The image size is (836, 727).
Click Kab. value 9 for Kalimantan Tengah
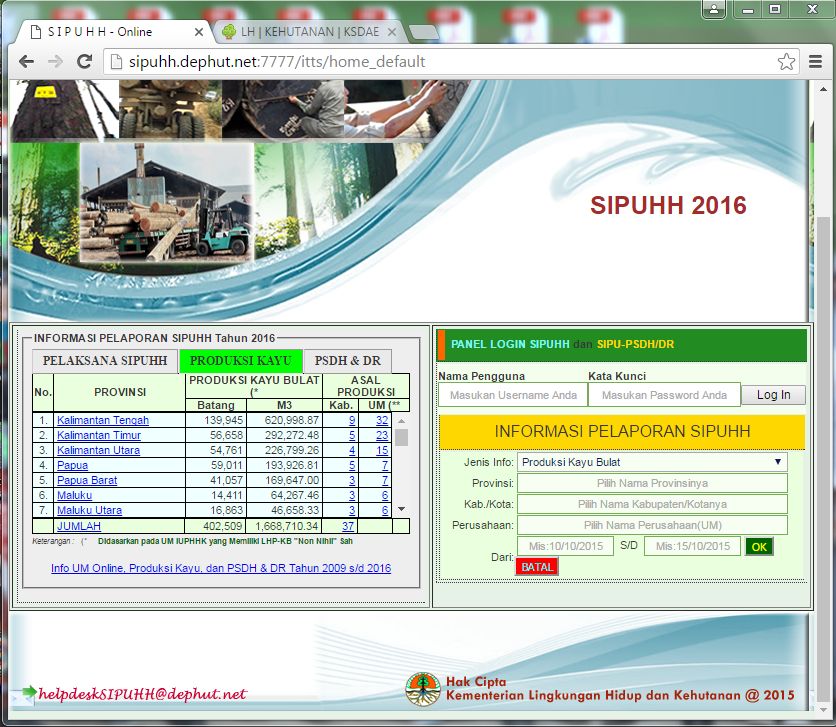pyautogui.click(x=352, y=420)
